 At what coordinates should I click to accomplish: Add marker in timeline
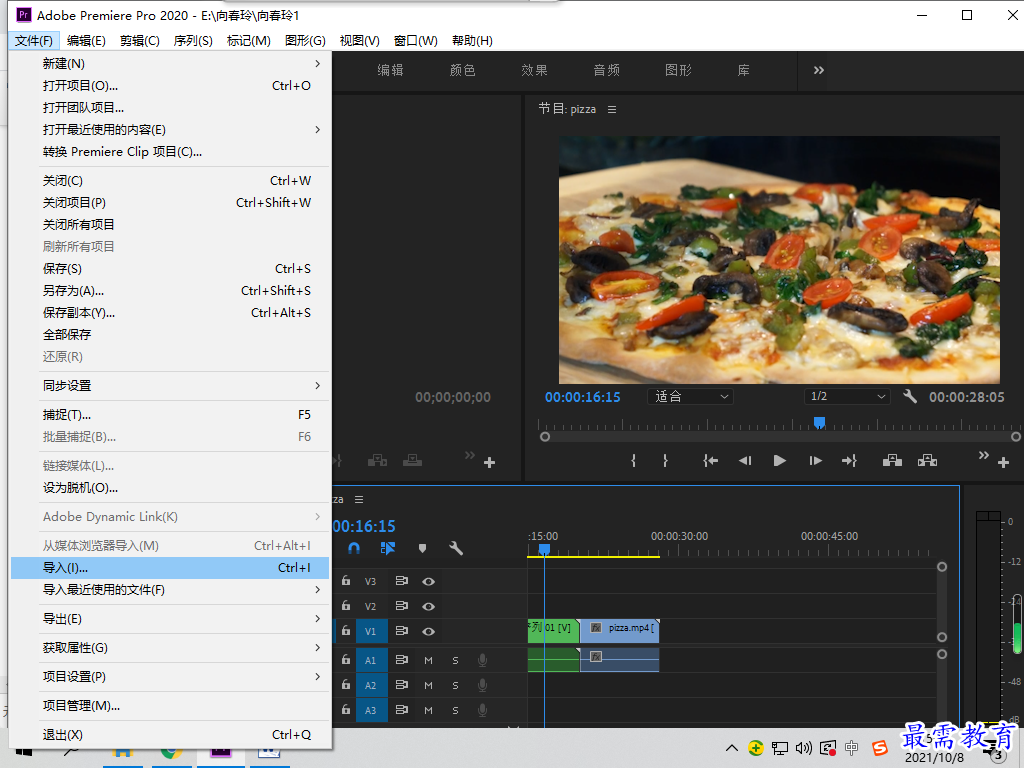click(423, 549)
